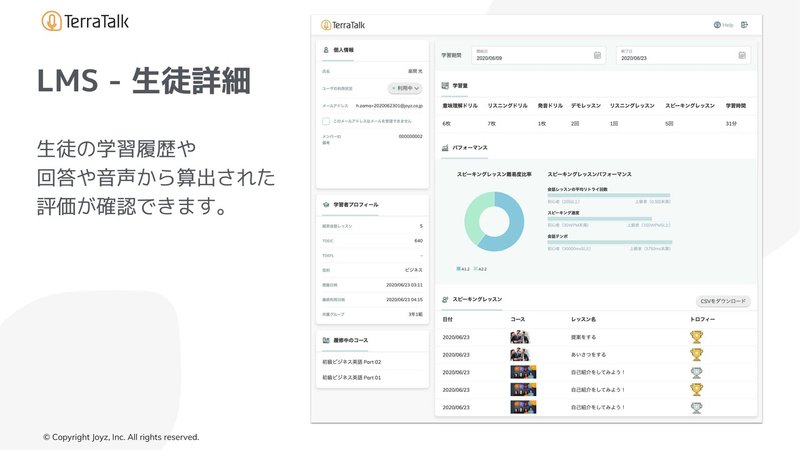Click the email address value in 個人情報
Image resolution: width=800 pixels, height=450 pixels.
[x=389, y=106]
